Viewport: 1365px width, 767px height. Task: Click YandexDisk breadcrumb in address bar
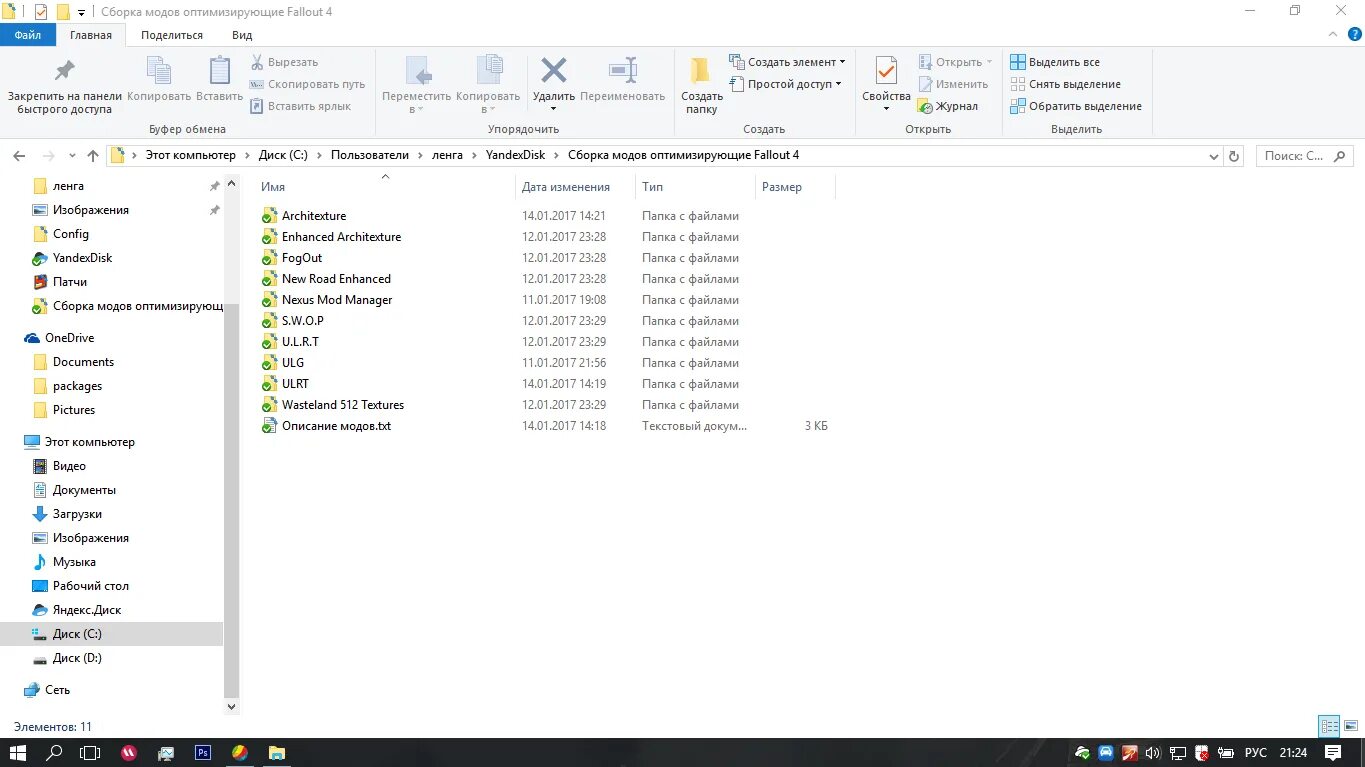[x=515, y=155]
